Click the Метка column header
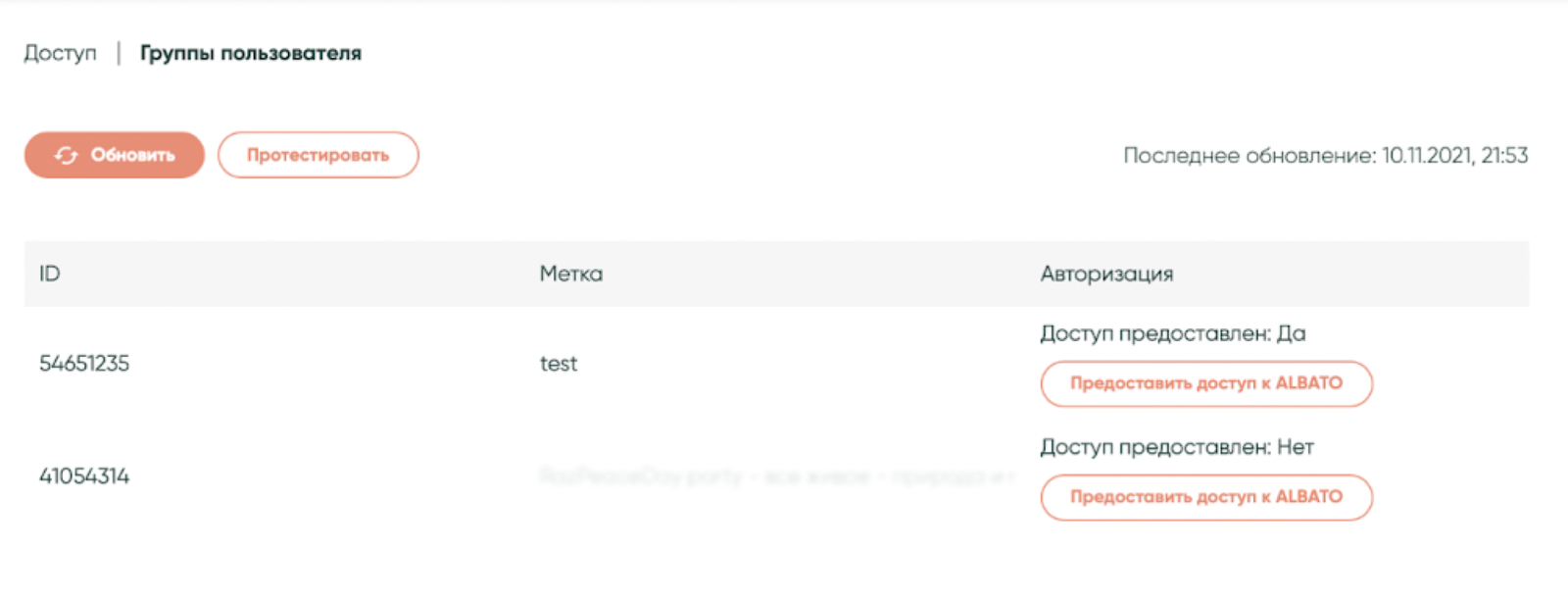Viewport: 1568px width, 600px height. pyautogui.click(x=571, y=275)
